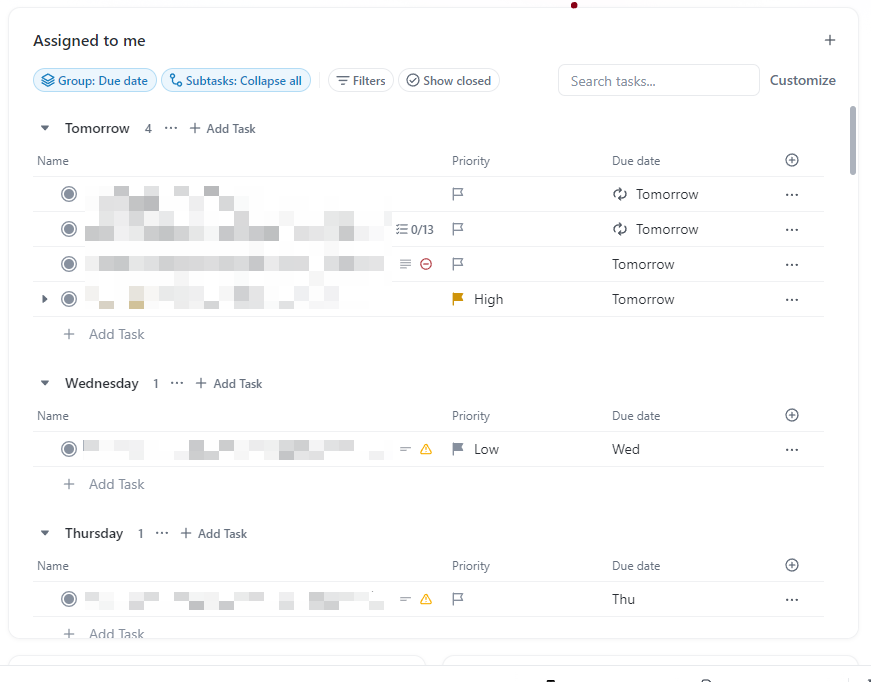The width and height of the screenshot is (871, 682).
Task: Sort by Priority column in Tomorrow group
Action: tap(470, 161)
